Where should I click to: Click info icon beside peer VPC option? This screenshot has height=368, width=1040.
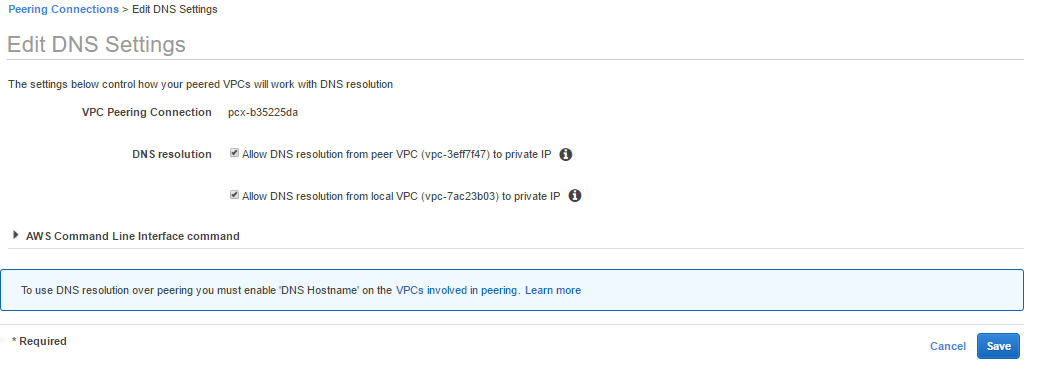(566, 154)
